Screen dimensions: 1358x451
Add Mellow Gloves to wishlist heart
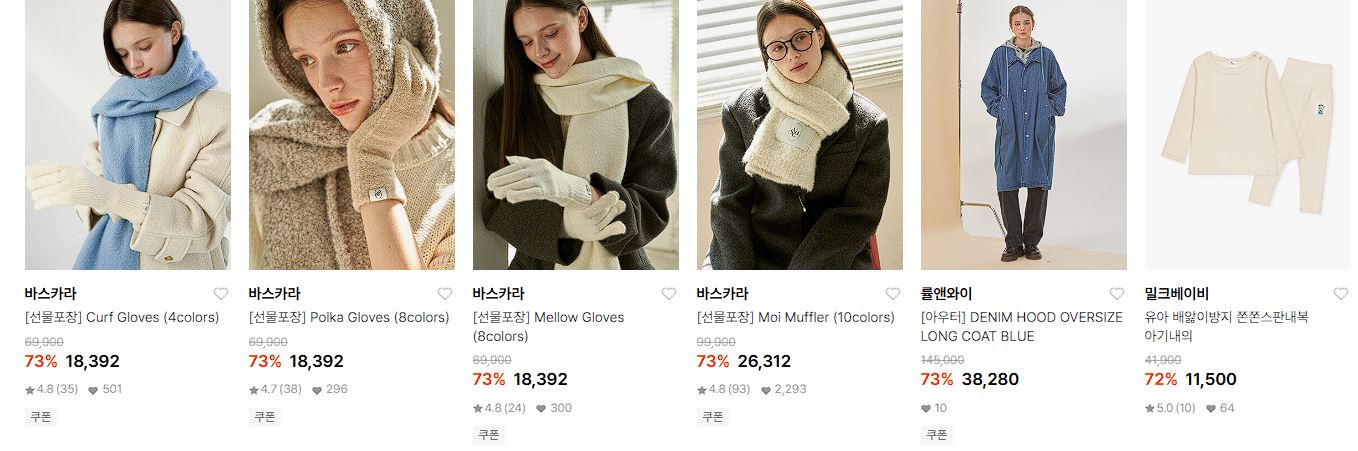(669, 294)
